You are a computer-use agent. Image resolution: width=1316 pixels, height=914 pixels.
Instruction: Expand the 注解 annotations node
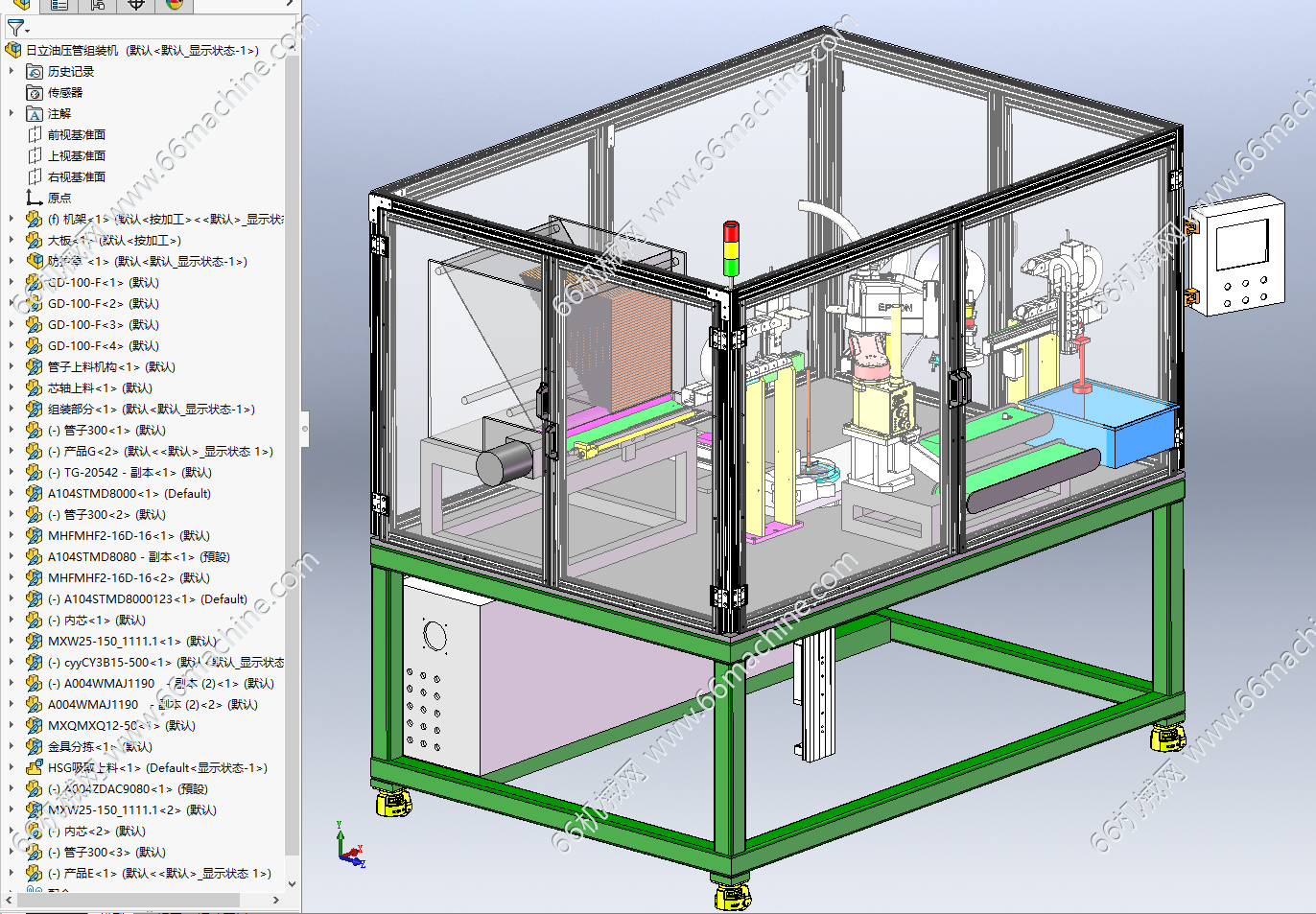tap(12, 114)
